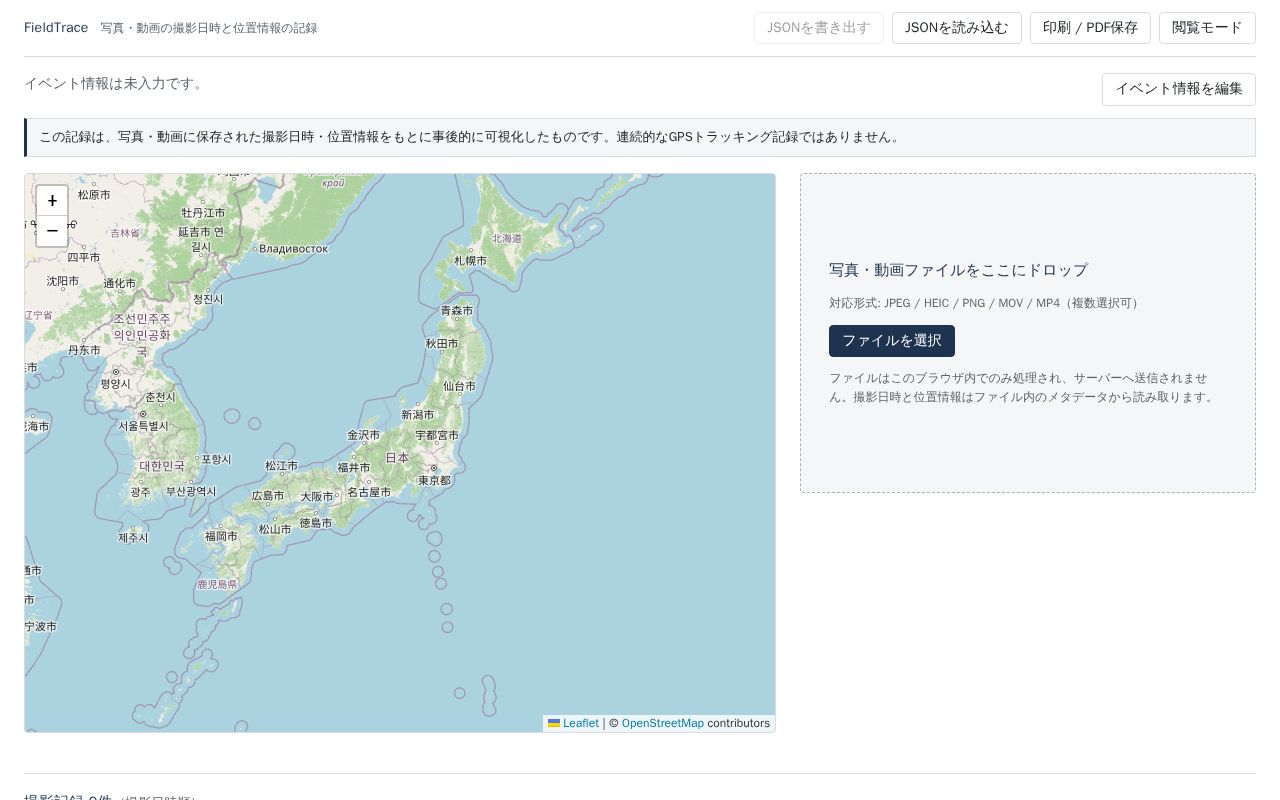Click the 名古屋市 label on map
1280x800 pixels.
pyautogui.click(x=369, y=492)
